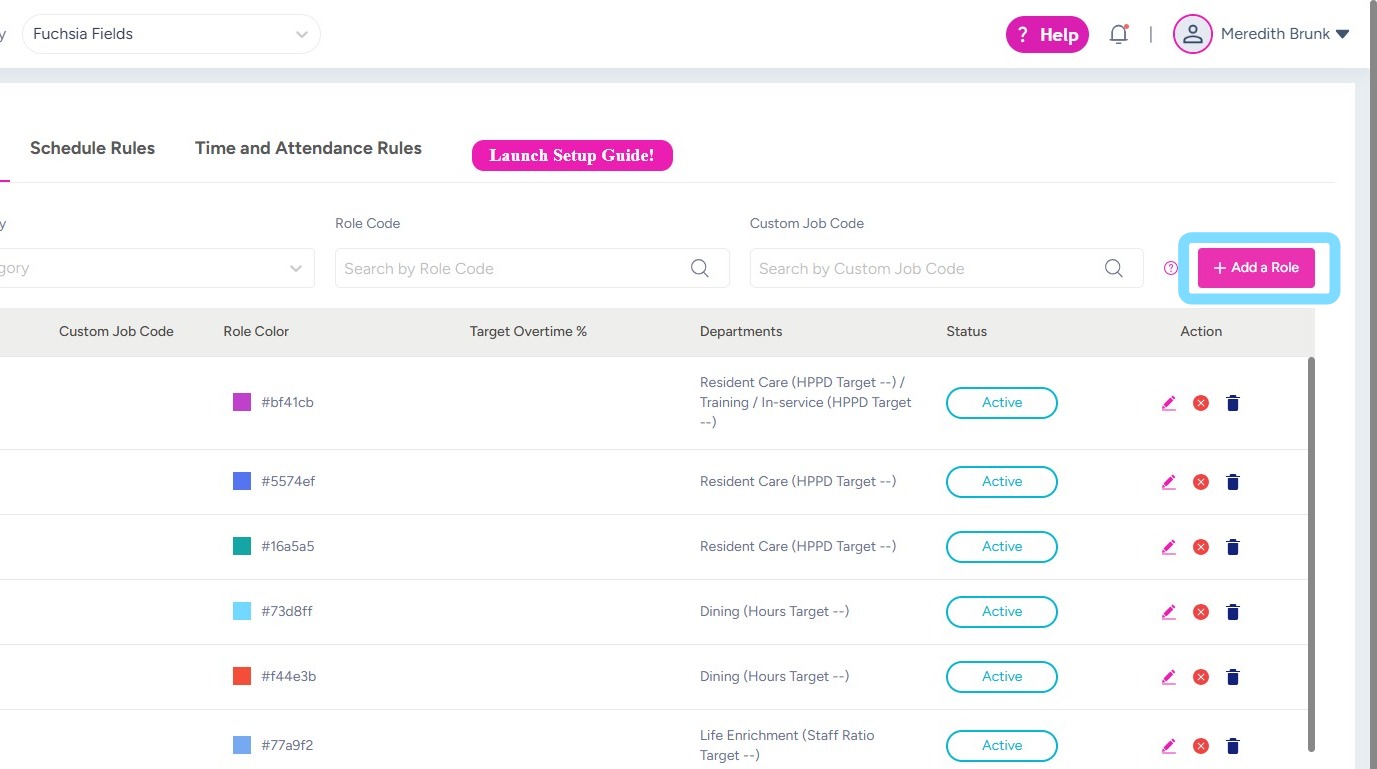
Task: Open the category filter dropdown chevron
Action: coord(296,268)
